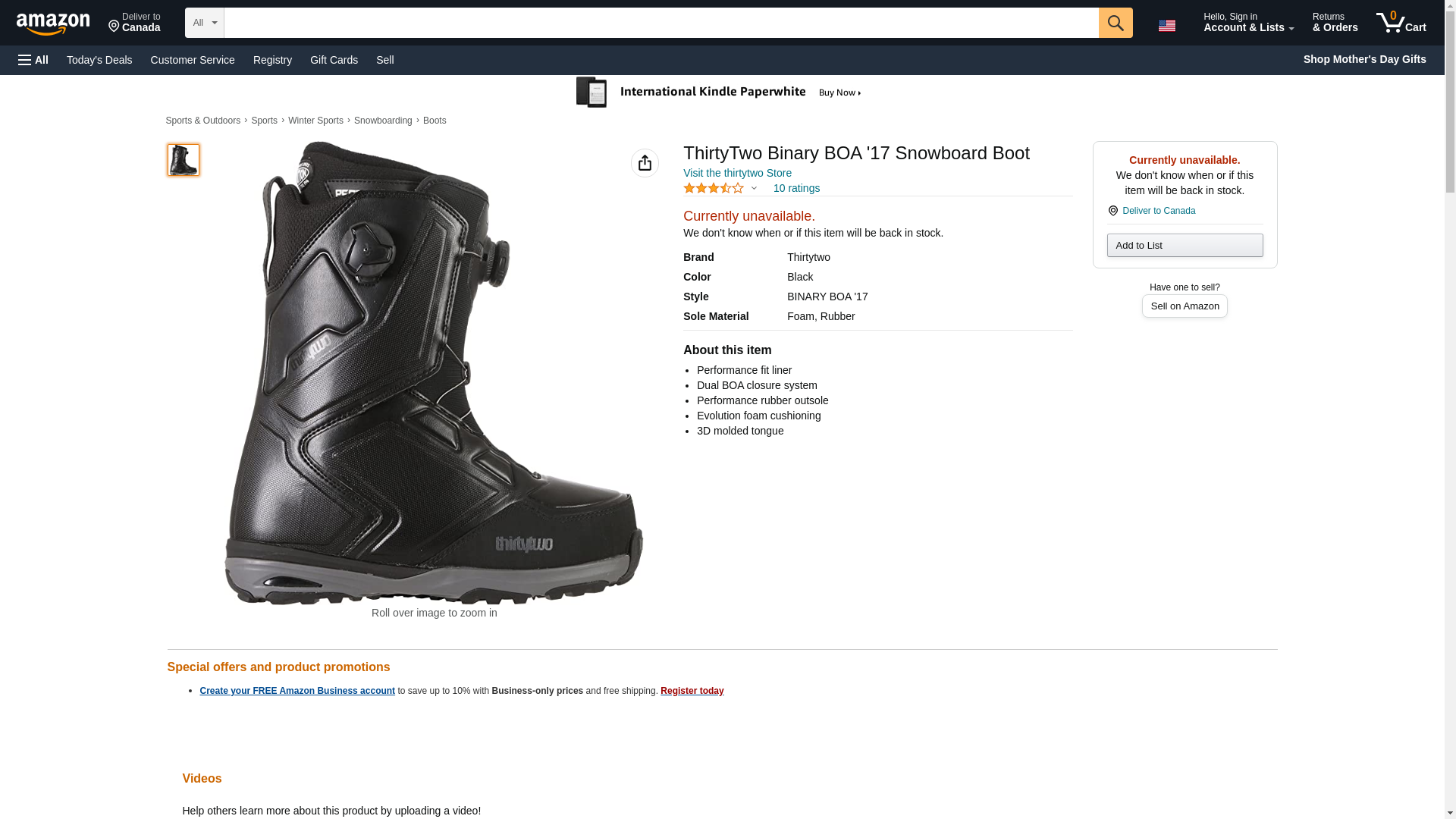Click the star rating icons
The height and width of the screenshot is (819, 1456).
pos(714,188)
